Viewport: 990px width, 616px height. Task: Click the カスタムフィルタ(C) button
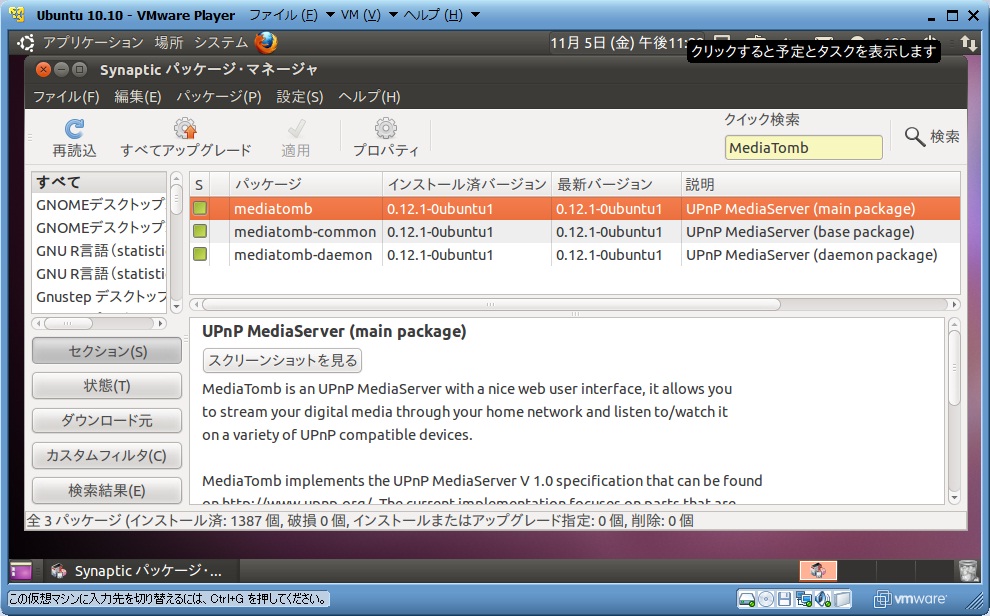click(x=107, y=455)
